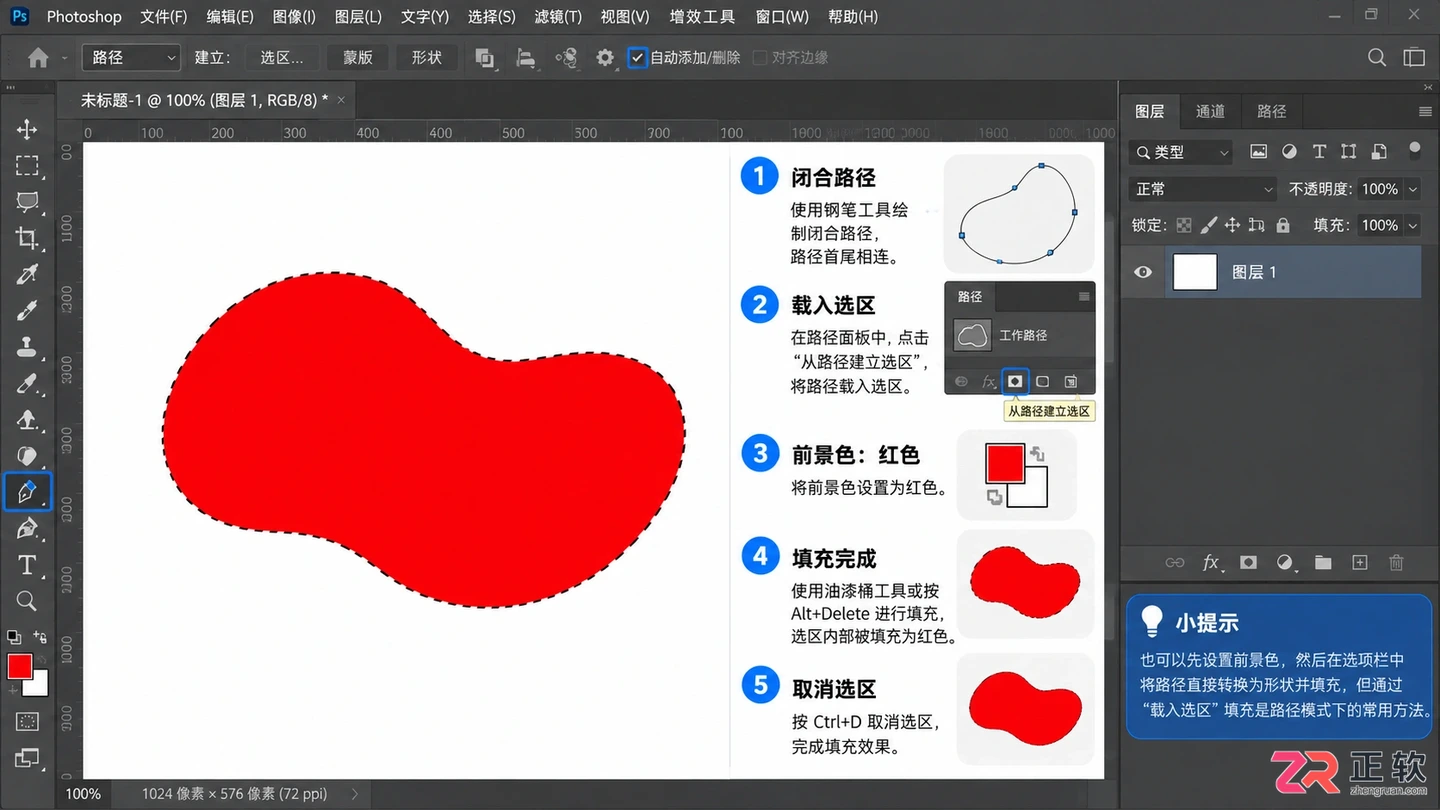Pick the Eyedropper tool
This screenshot has height=810, width=1440.
[27, 274]
